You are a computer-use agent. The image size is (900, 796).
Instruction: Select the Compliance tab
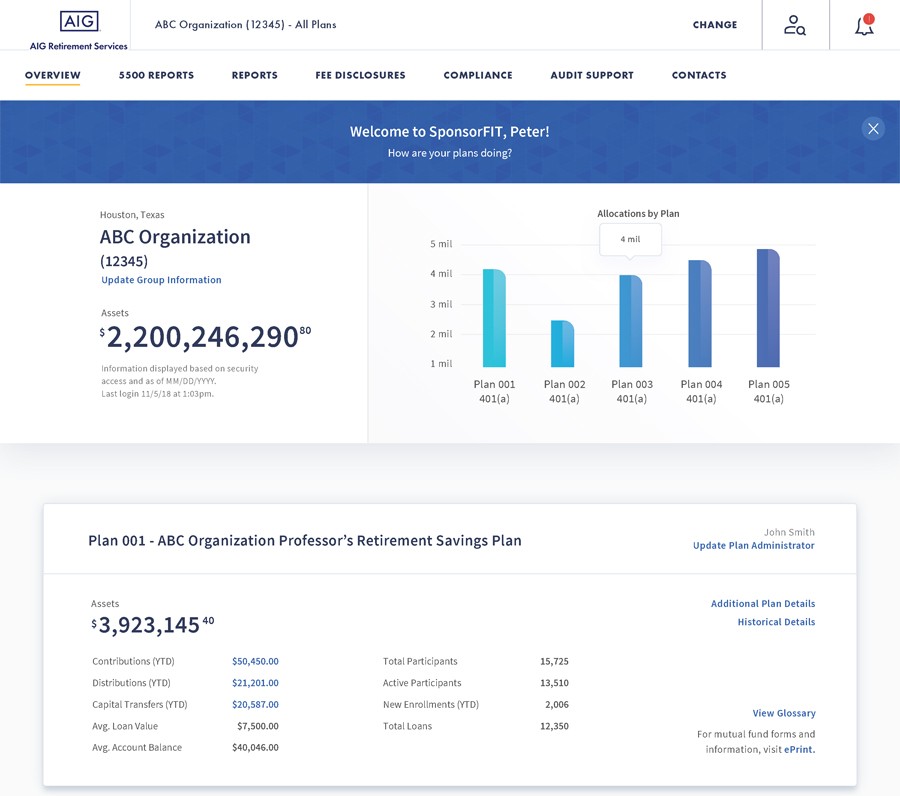pyautogui.click(x=478, y=75)
